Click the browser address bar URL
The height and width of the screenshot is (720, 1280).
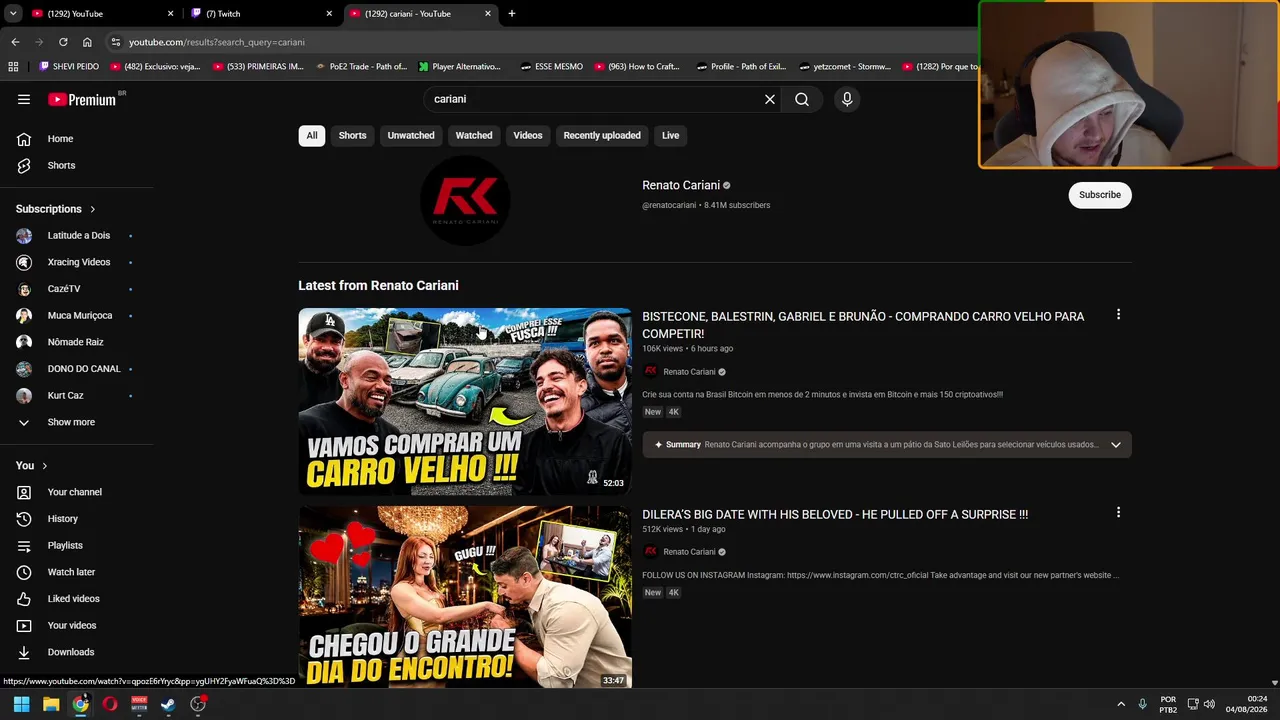click(x=217, y=42)
